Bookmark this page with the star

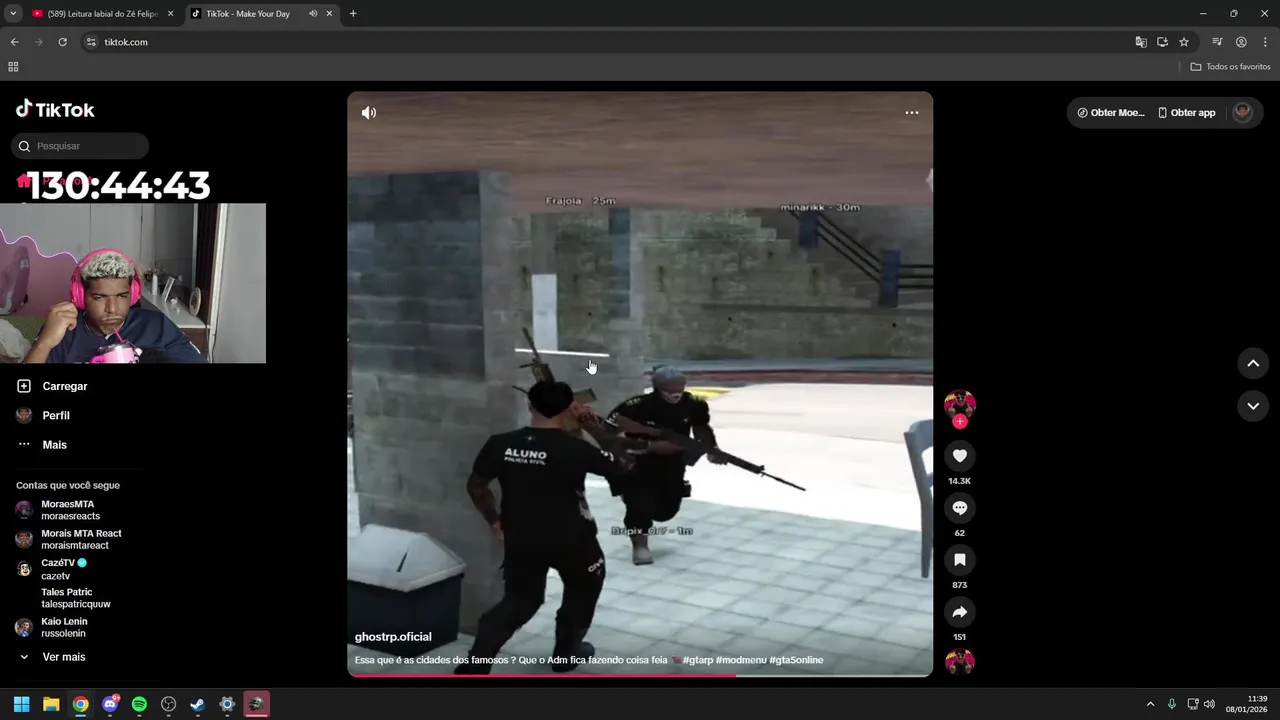coord(1184,42)
